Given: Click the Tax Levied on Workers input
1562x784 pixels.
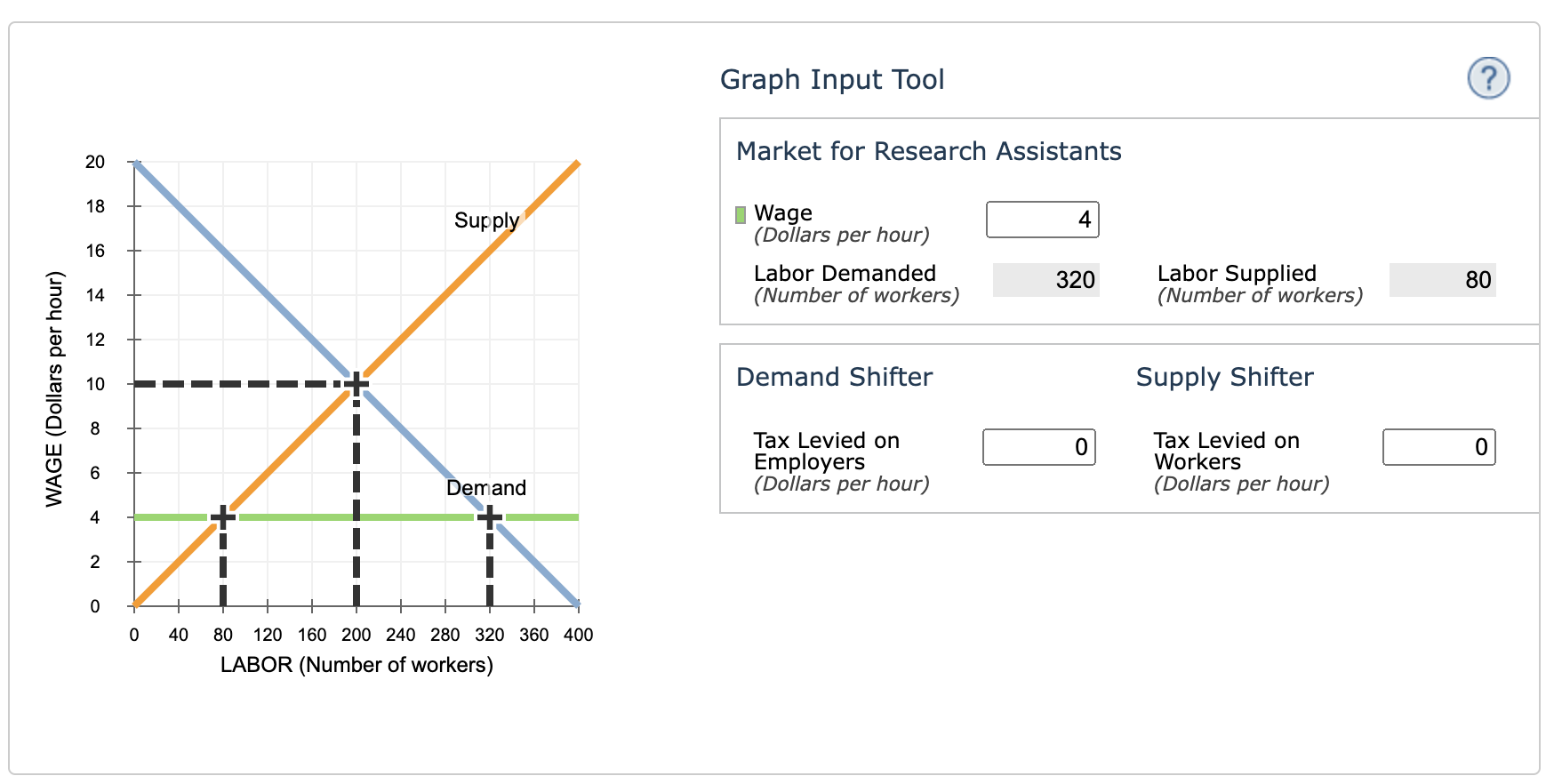Looking at the screenshot, I should pos(1438,447).
